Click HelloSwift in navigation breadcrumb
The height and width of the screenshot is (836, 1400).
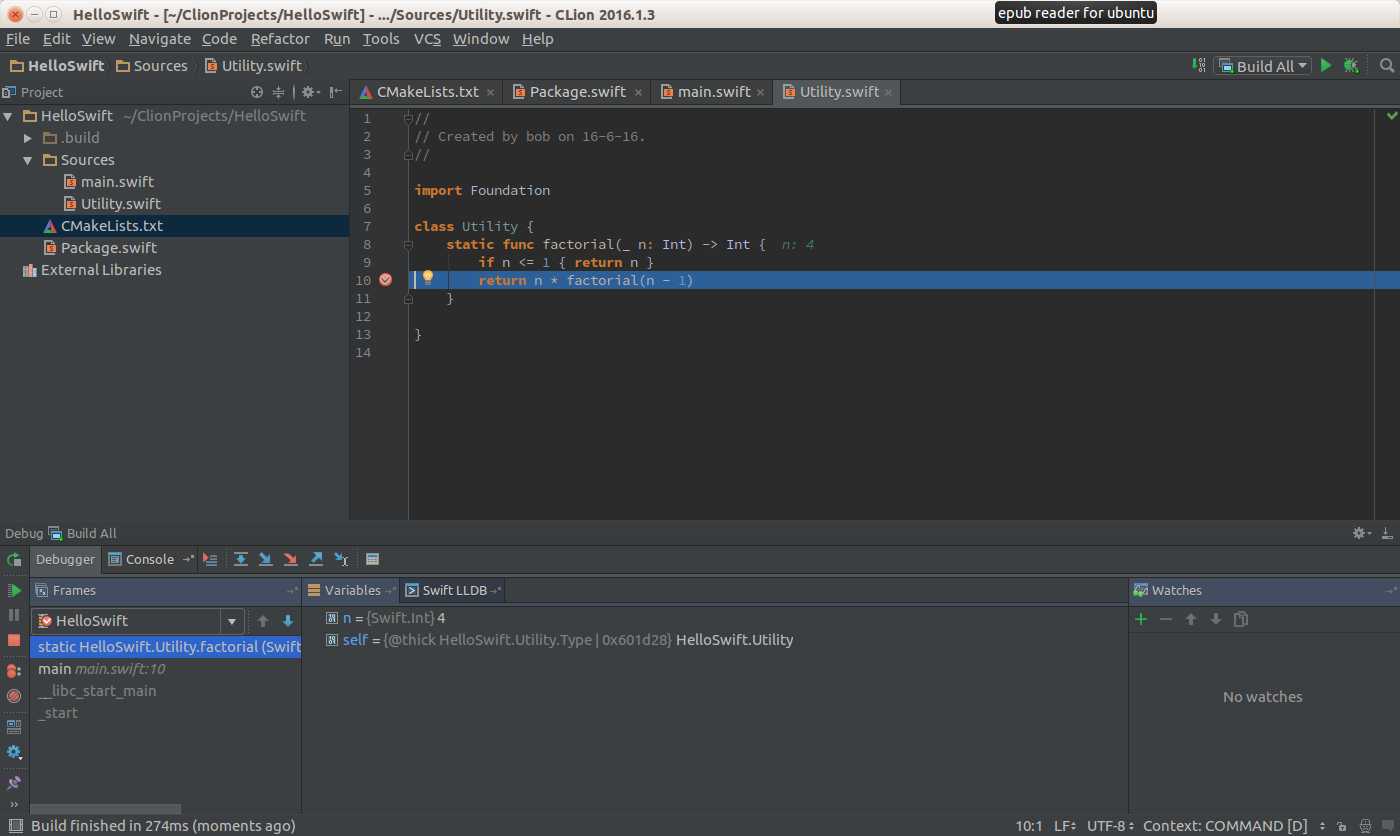pyautogui.click(x=57, y=66)
